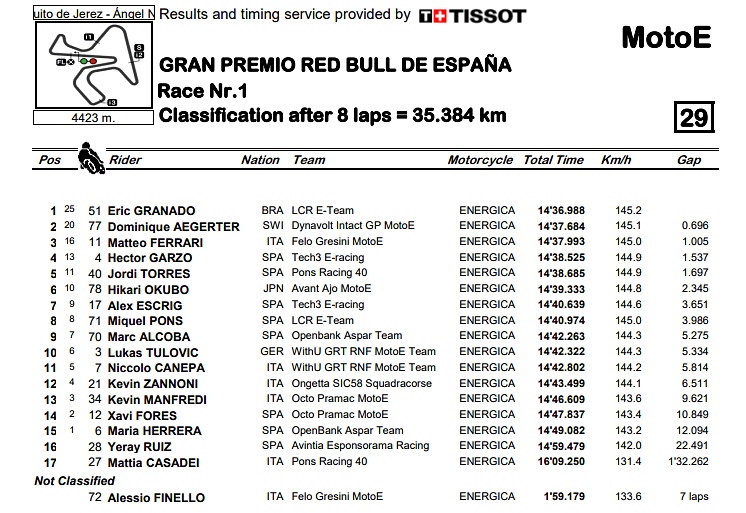Click the Total Time column header
Image resolution: width=746 pixels, height=513 pixels.
pyautogui.click(x=553, y=160)
